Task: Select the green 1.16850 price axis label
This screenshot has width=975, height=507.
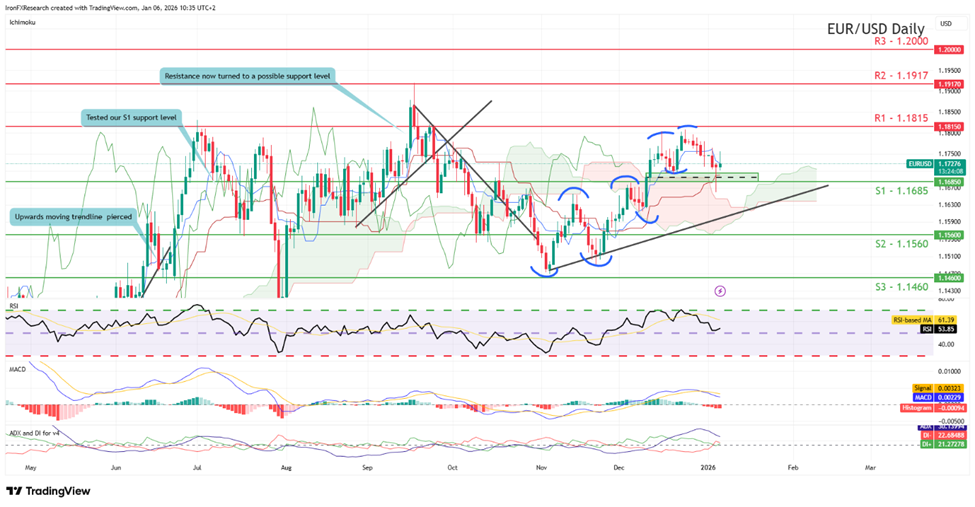Action: [947, 182]
